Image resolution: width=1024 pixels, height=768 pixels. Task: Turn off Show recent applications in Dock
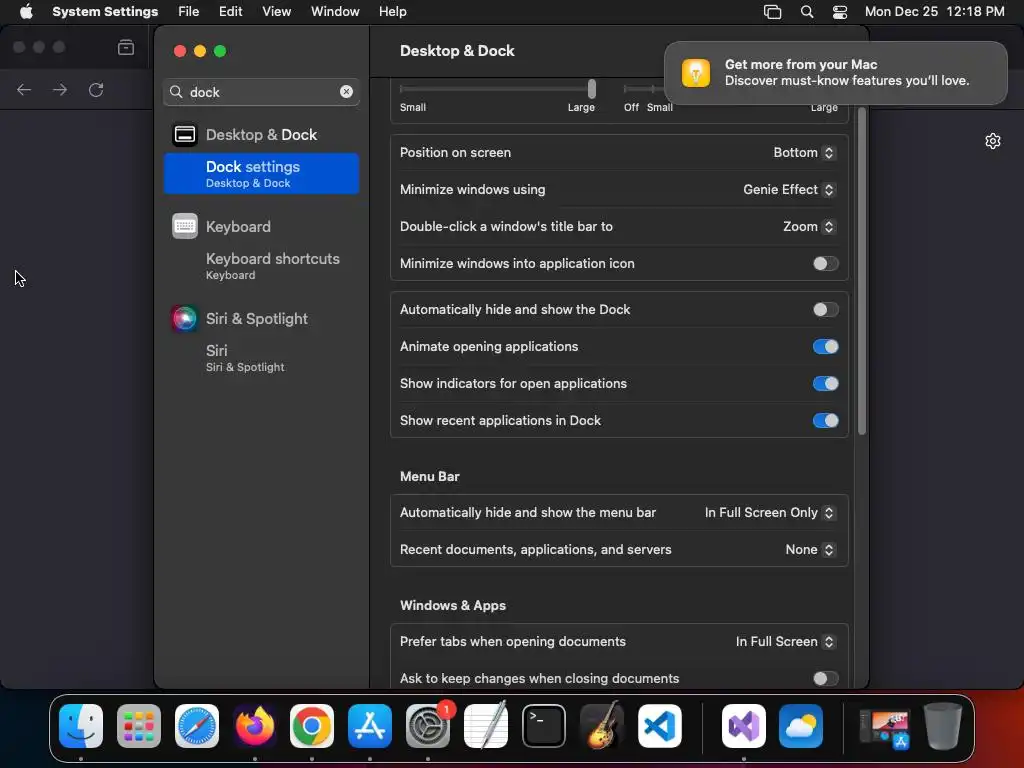pos(825,421)
